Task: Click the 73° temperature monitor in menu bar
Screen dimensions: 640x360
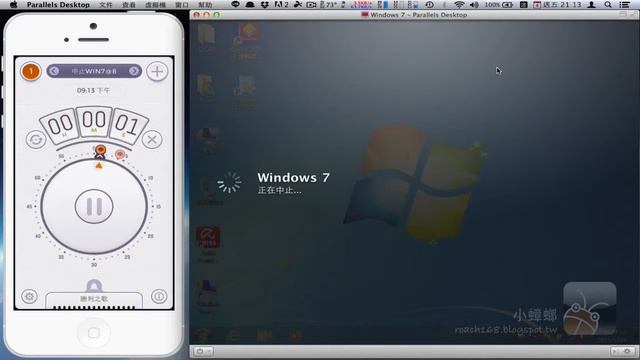Action: (x=329, y=5)
